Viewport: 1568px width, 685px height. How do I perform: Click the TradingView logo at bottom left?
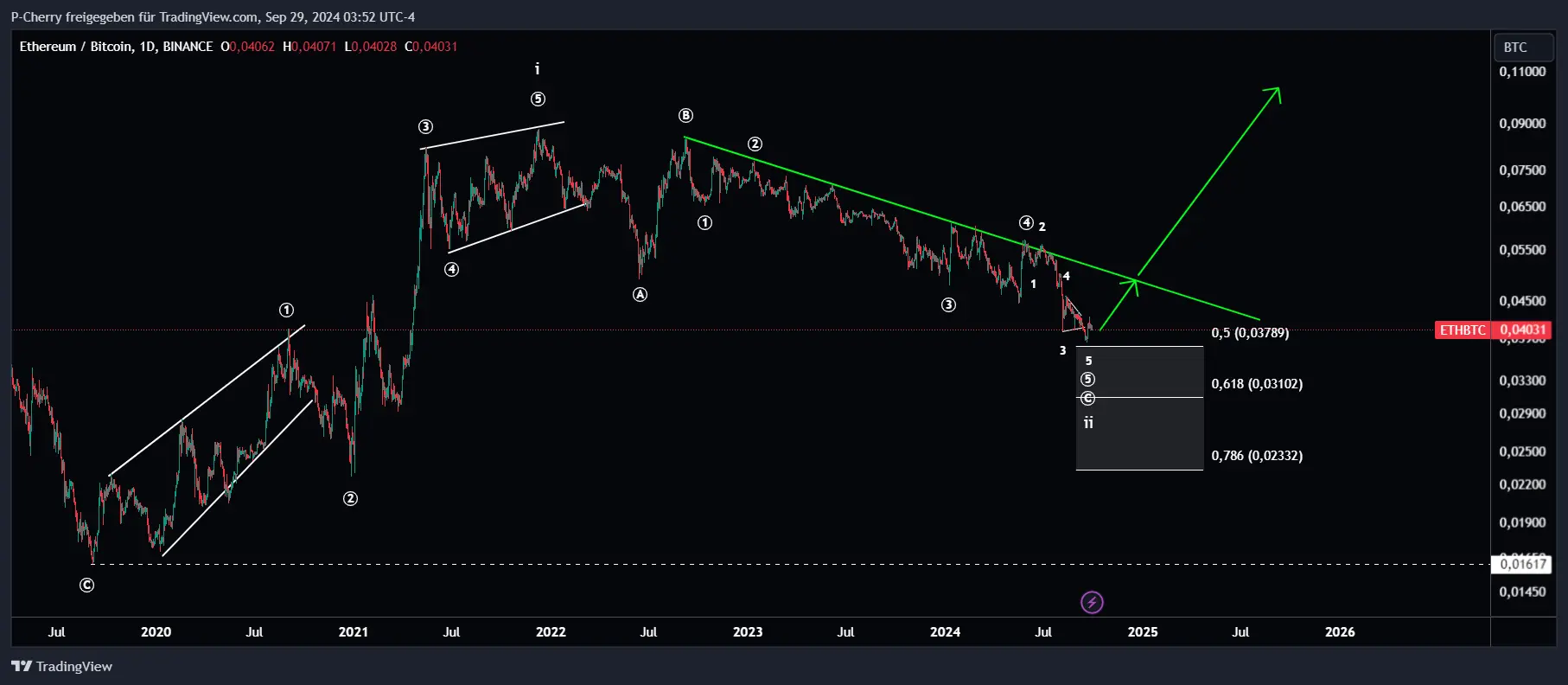click(61, 666)
